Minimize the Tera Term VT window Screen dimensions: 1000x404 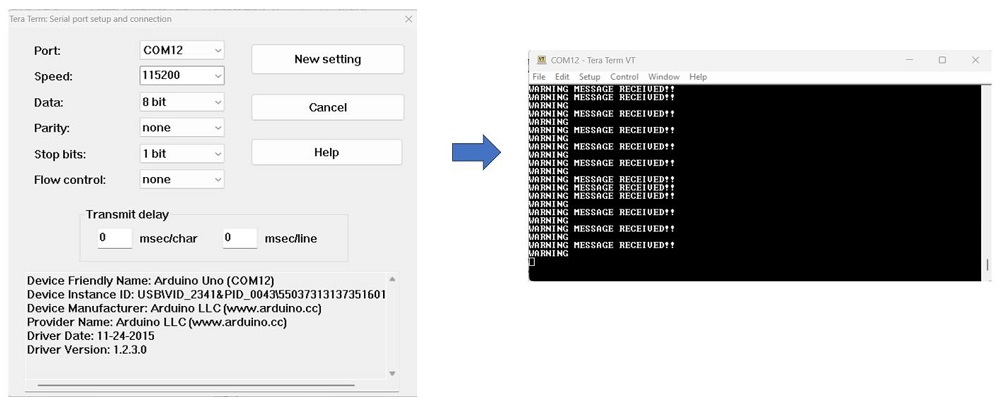pyautogui.click(x=909, y=60)
